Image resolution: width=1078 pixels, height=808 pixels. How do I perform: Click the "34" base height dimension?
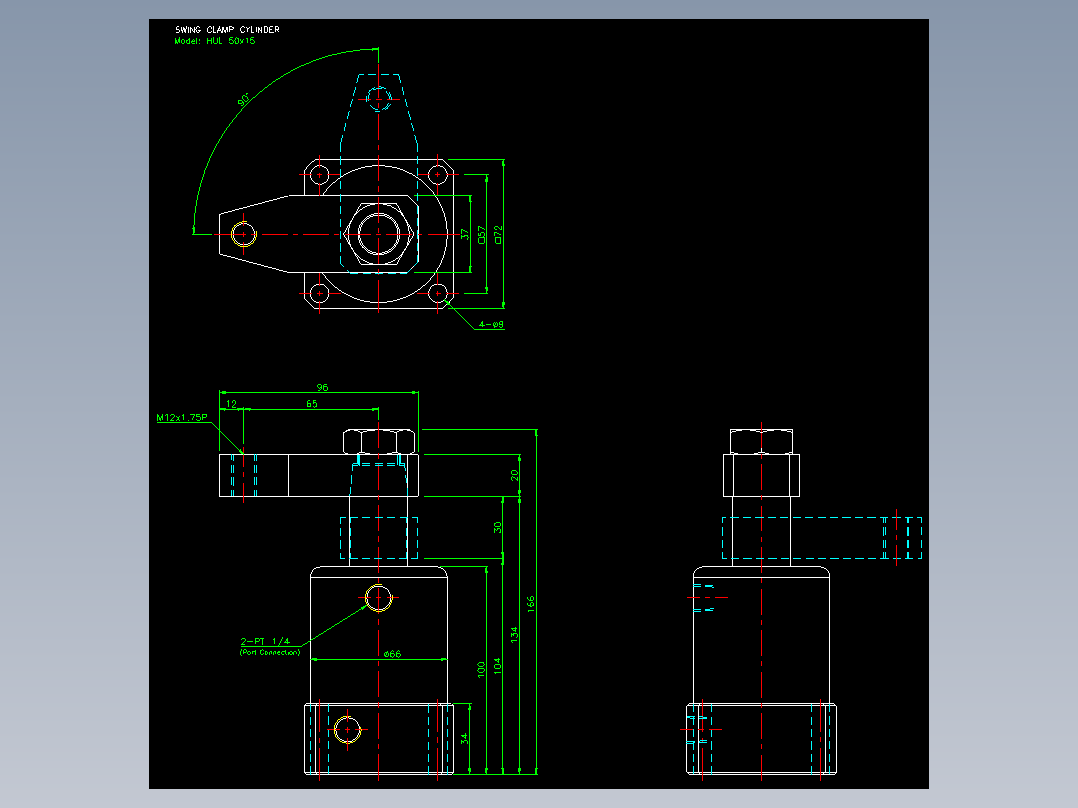tap(465, 739)
